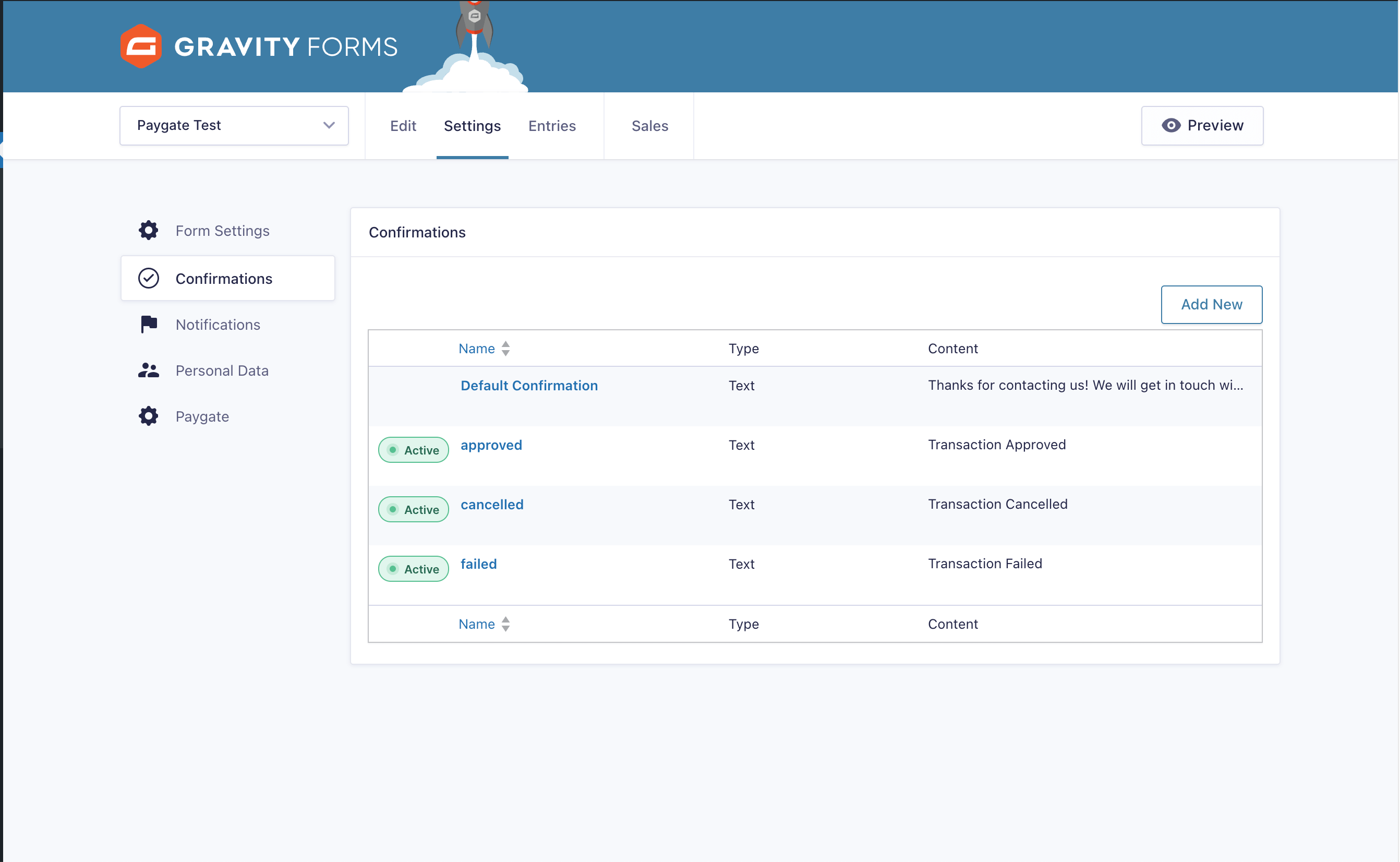Click the 'Transaction Failed' content text
1400x862 pixels.
(x=985, y=563)
